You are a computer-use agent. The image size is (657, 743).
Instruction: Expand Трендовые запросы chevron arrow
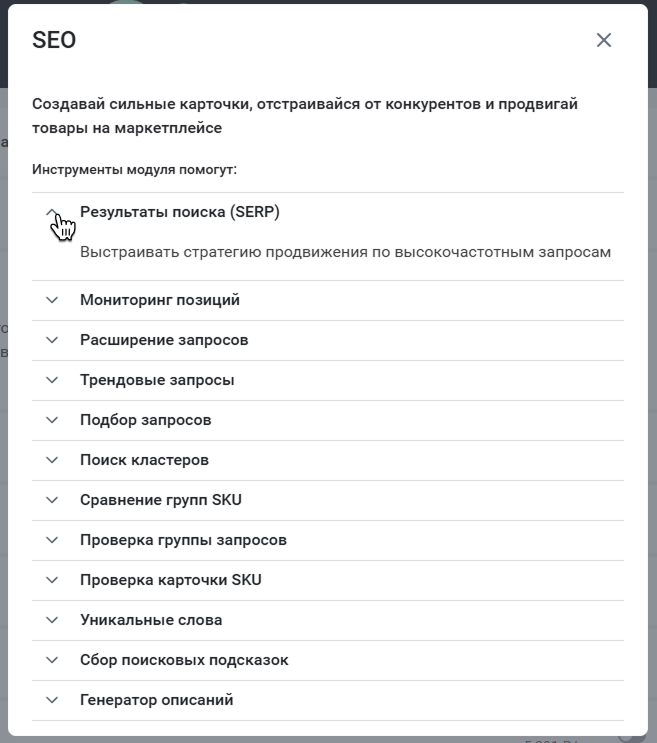pyautogui.click(x=52, y=380)
